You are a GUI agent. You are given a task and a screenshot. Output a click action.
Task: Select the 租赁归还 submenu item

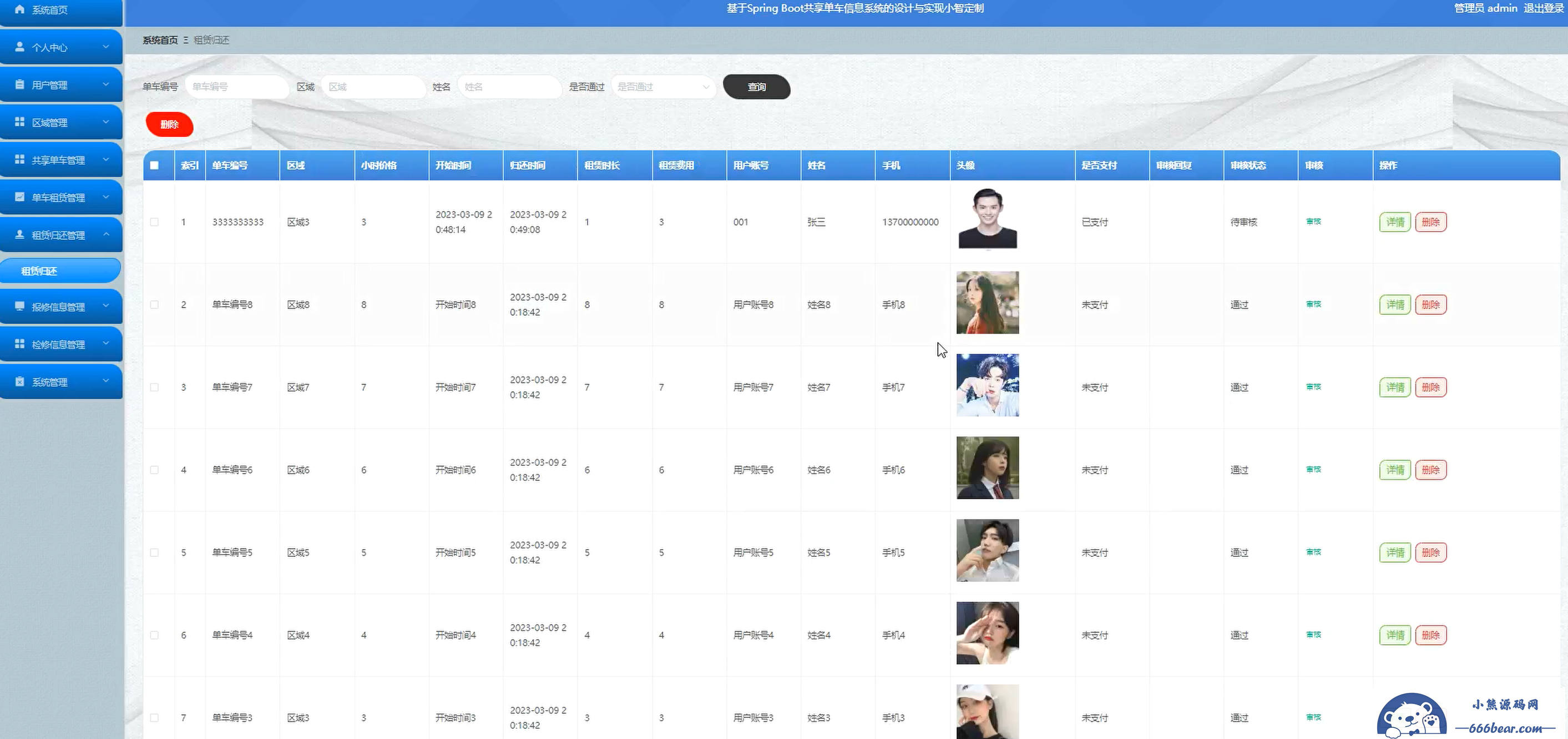[x=61, y=271]
